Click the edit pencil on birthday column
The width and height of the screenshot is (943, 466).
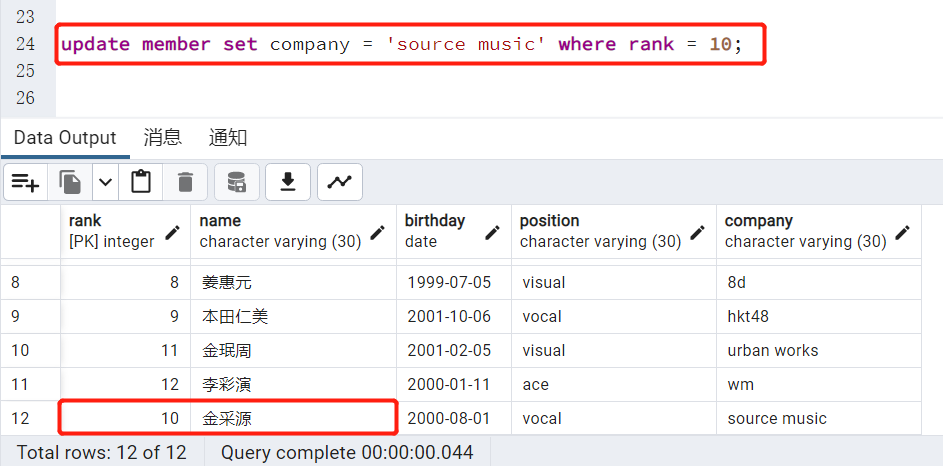[x=493, y=232]
